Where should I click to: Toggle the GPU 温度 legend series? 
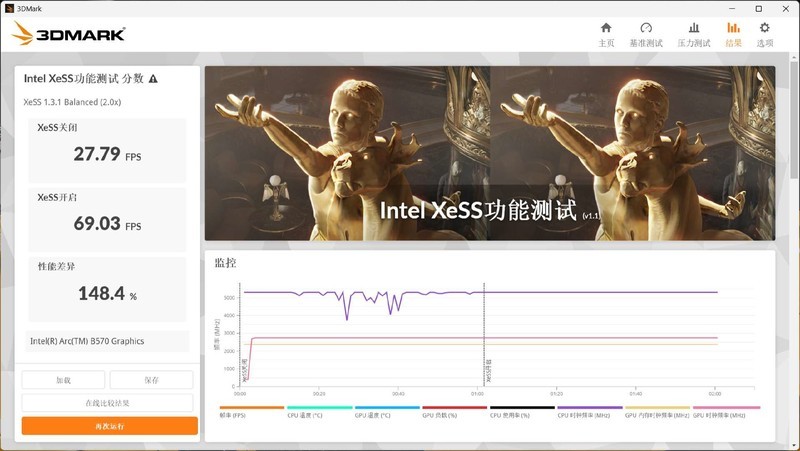(387, 412)
